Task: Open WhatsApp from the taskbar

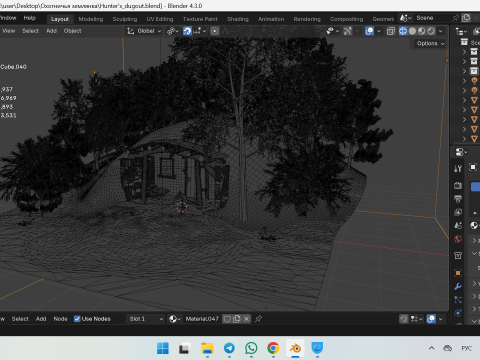Action: 251,348
